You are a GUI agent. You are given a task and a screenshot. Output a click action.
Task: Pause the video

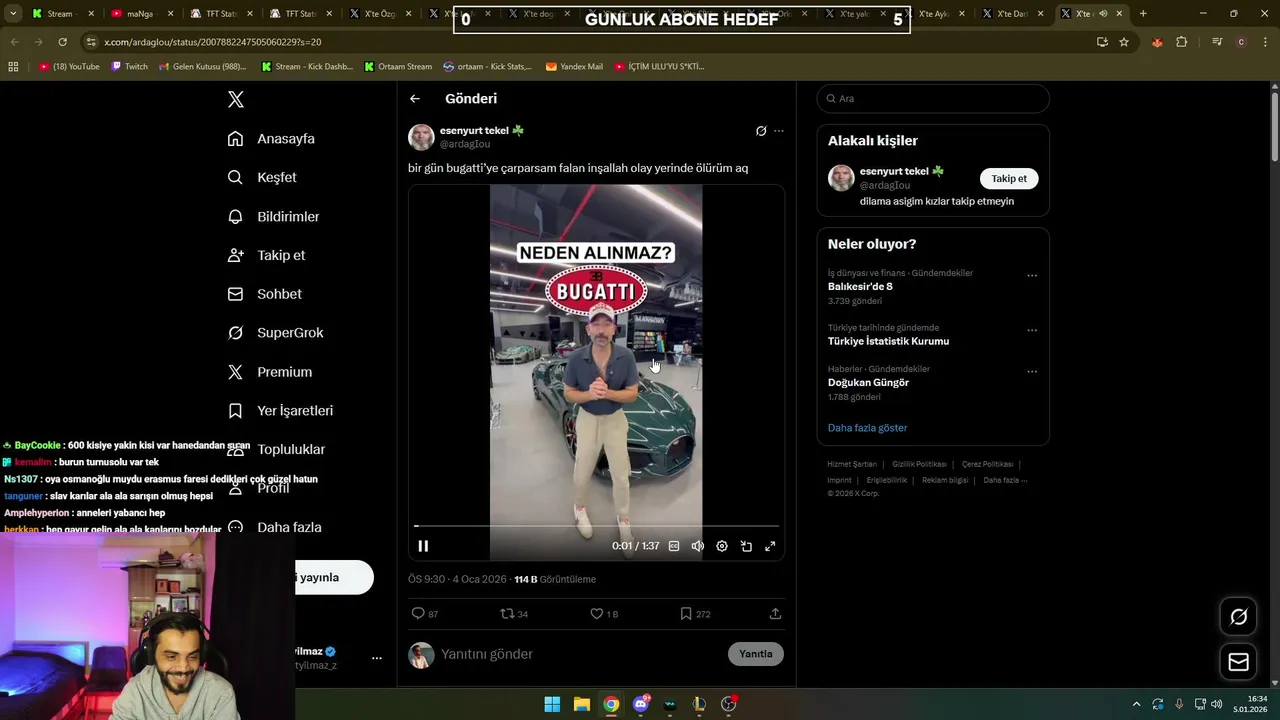(x=423, y=546)
